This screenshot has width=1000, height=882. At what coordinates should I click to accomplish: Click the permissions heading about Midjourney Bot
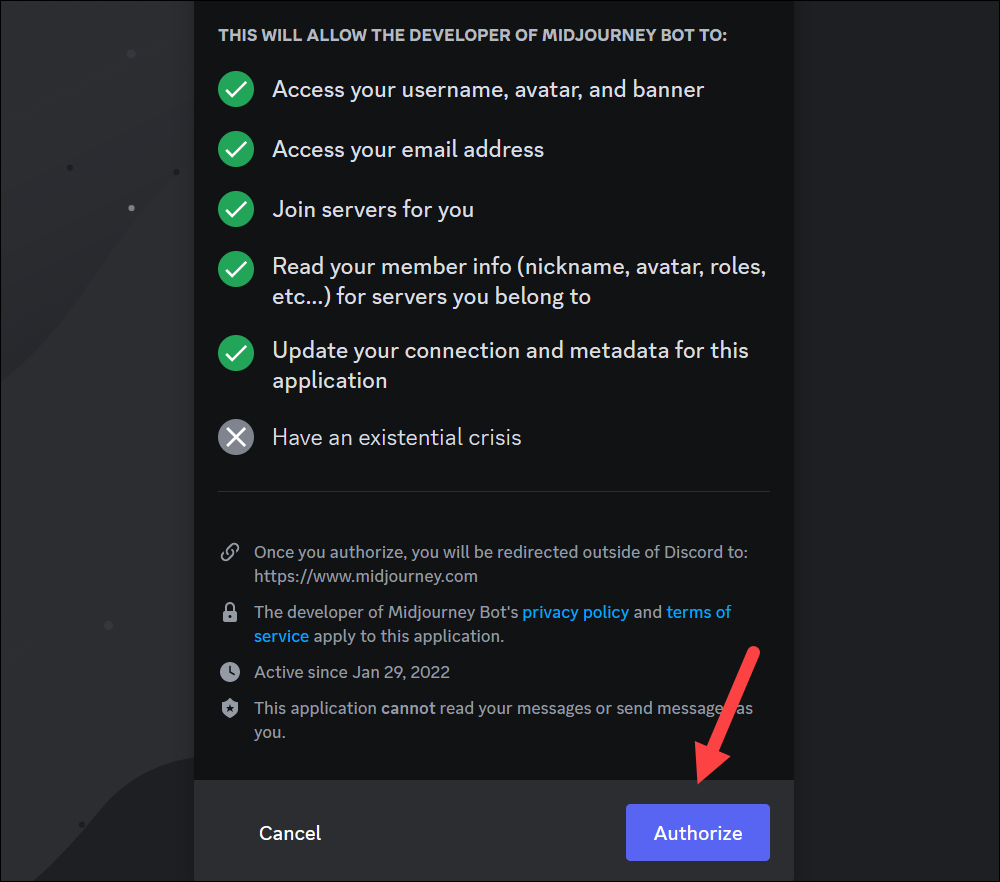(x=473, y=35)
